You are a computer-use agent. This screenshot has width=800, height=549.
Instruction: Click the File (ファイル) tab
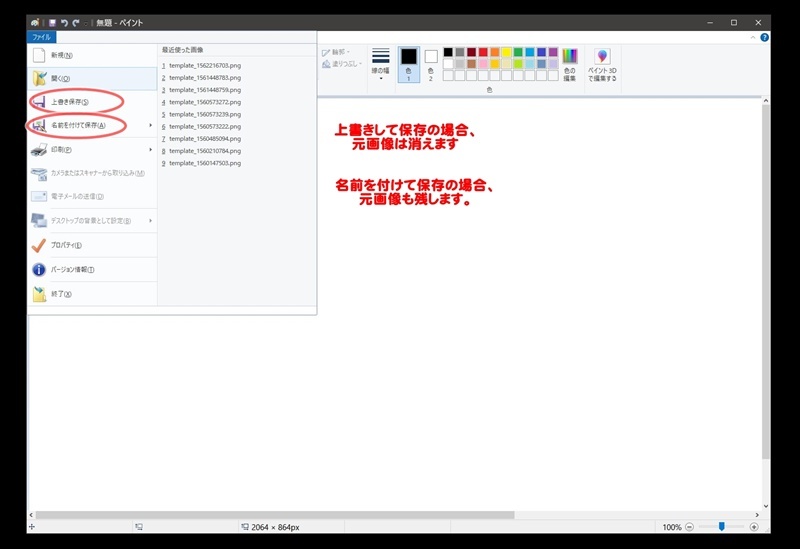[41, 37]
